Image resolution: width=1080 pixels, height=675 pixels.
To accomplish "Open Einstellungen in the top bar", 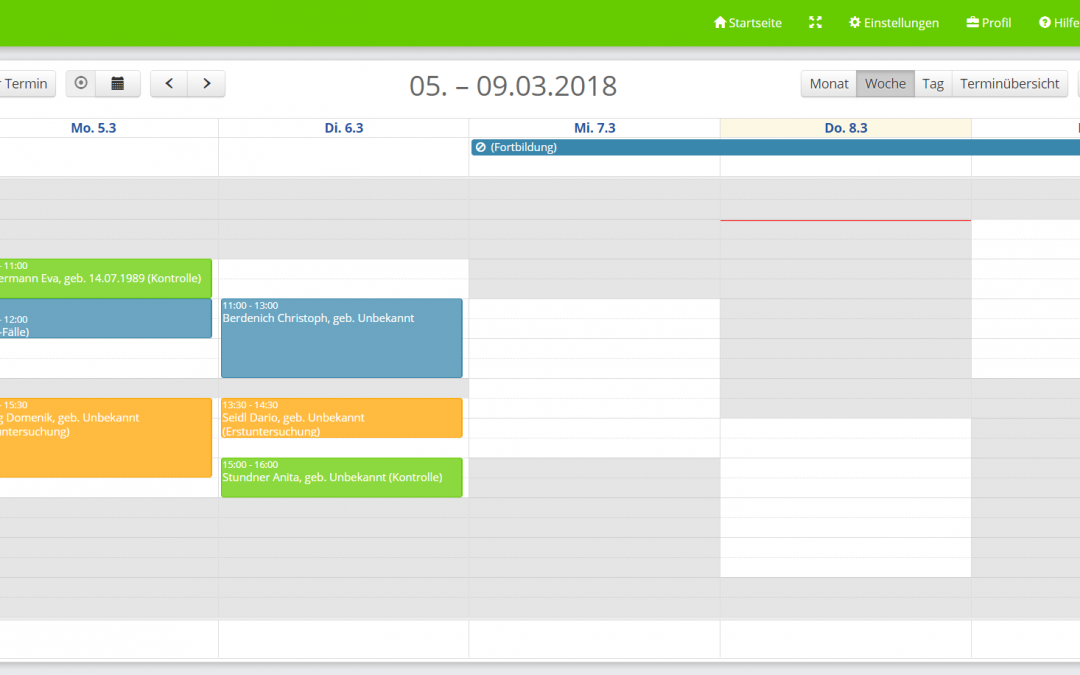I will point(894,23).
